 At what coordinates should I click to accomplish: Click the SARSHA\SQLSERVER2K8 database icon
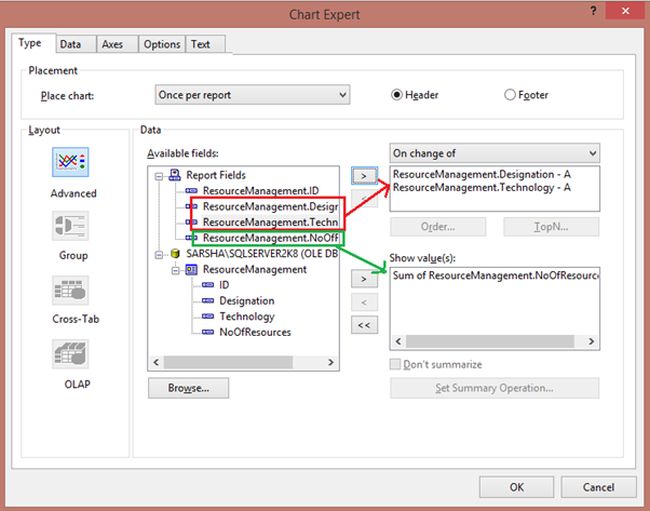coord(175,254)
